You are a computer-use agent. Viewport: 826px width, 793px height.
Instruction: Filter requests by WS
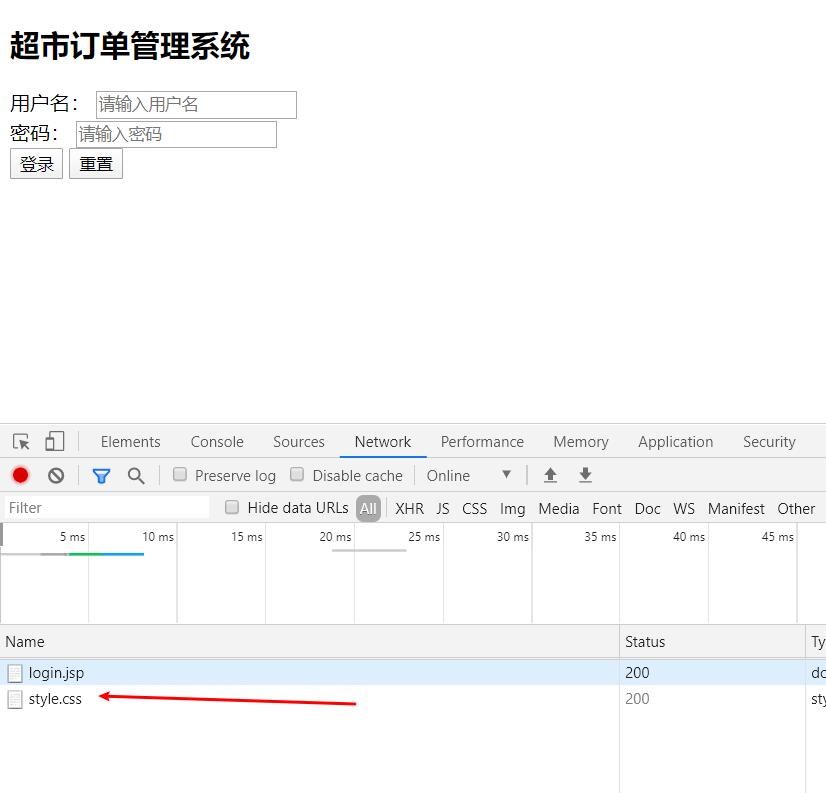point(684,508)
